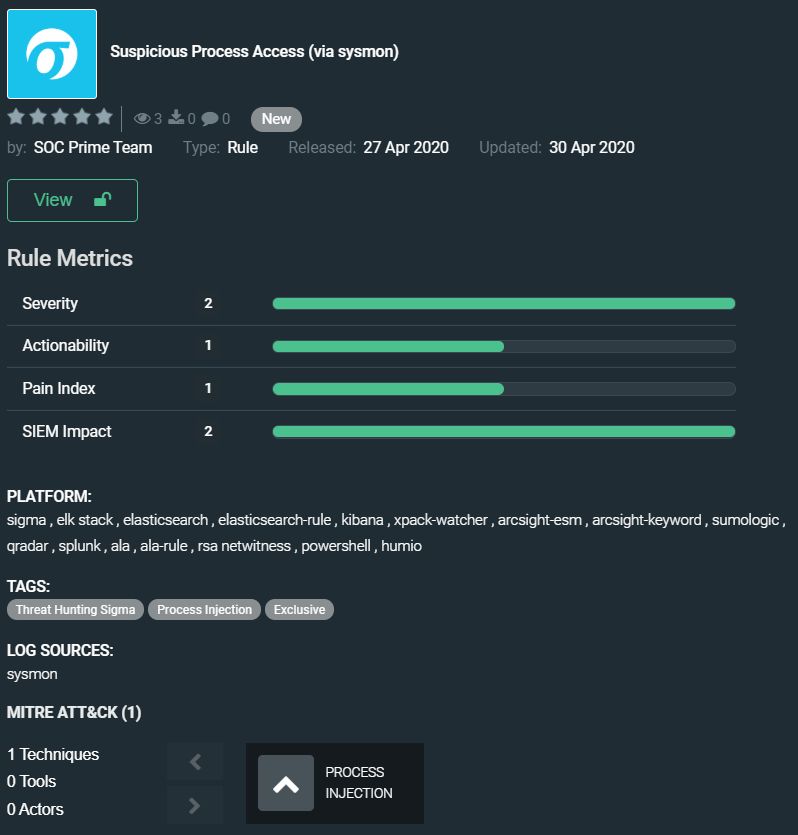This screenshot has width=798, height=835.
Task: Click the SIEM Impact metric bar
Action: pos(504,431)
